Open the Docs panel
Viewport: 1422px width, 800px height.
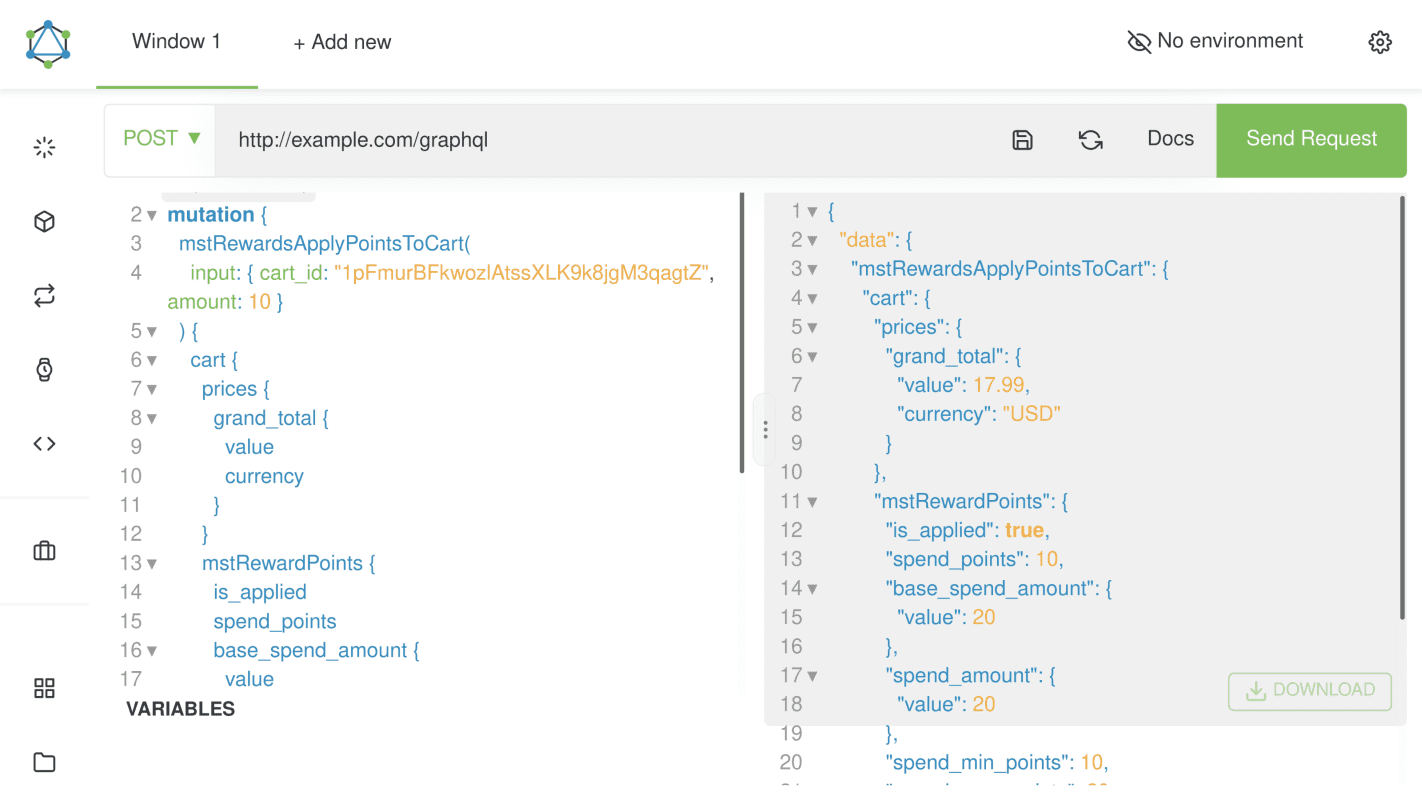[x=1171, y=139]
